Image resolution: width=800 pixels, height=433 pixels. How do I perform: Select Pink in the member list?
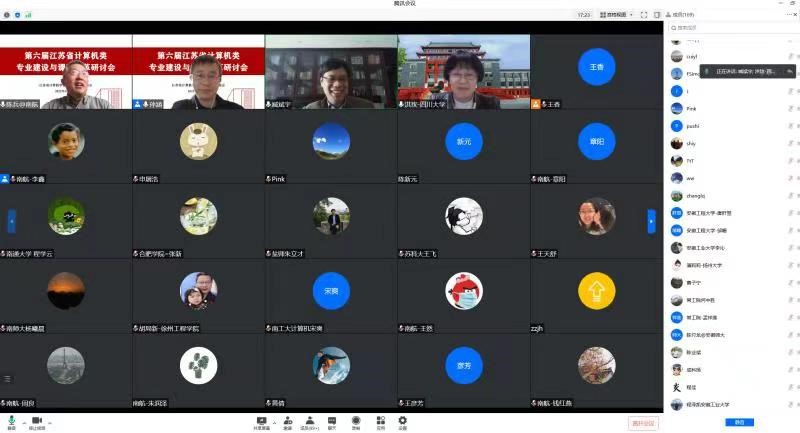pyautogui.click(x=691, y=108)
